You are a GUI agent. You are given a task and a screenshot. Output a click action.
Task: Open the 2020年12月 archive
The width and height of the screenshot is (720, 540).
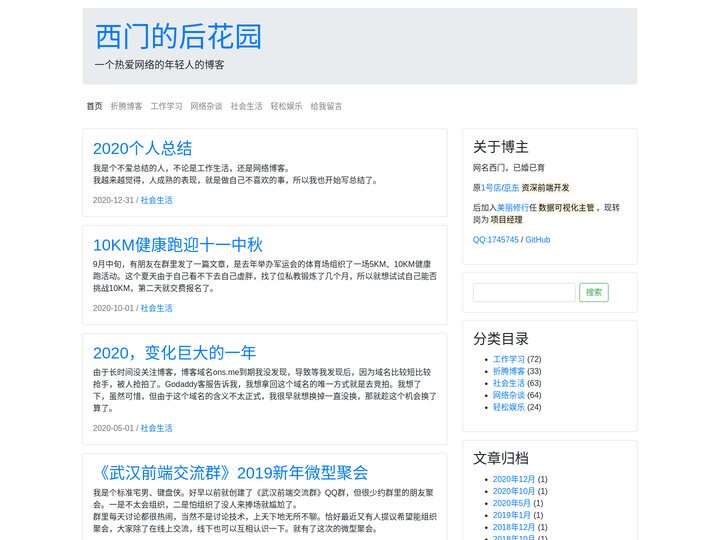(514, 479)
